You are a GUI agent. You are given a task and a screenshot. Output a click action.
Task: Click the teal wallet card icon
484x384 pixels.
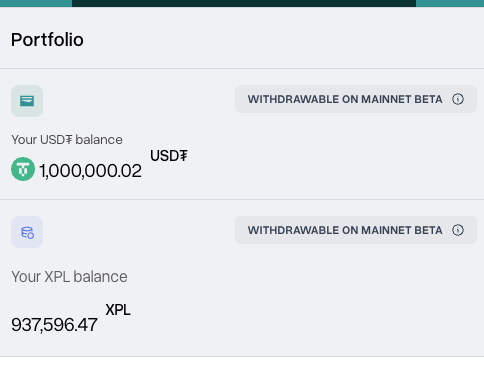pos(27,101)
